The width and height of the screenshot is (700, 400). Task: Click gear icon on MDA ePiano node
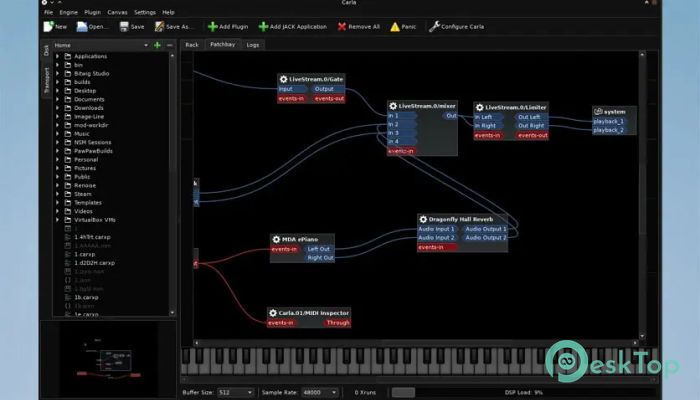click(x=276, y=239)
